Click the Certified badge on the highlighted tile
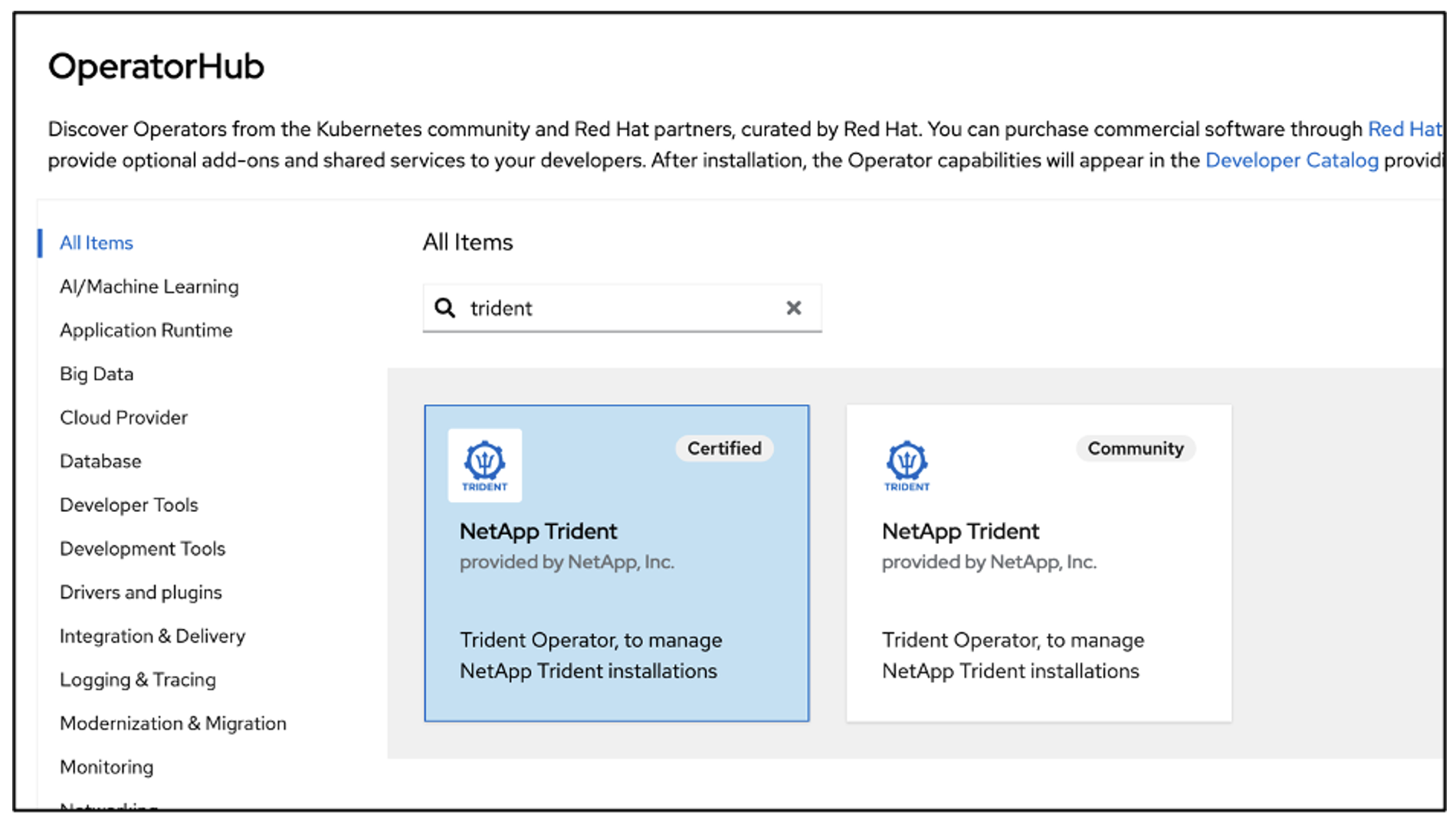The width and height of the screenshot is (1456, 823). click(x=723, y=448)
